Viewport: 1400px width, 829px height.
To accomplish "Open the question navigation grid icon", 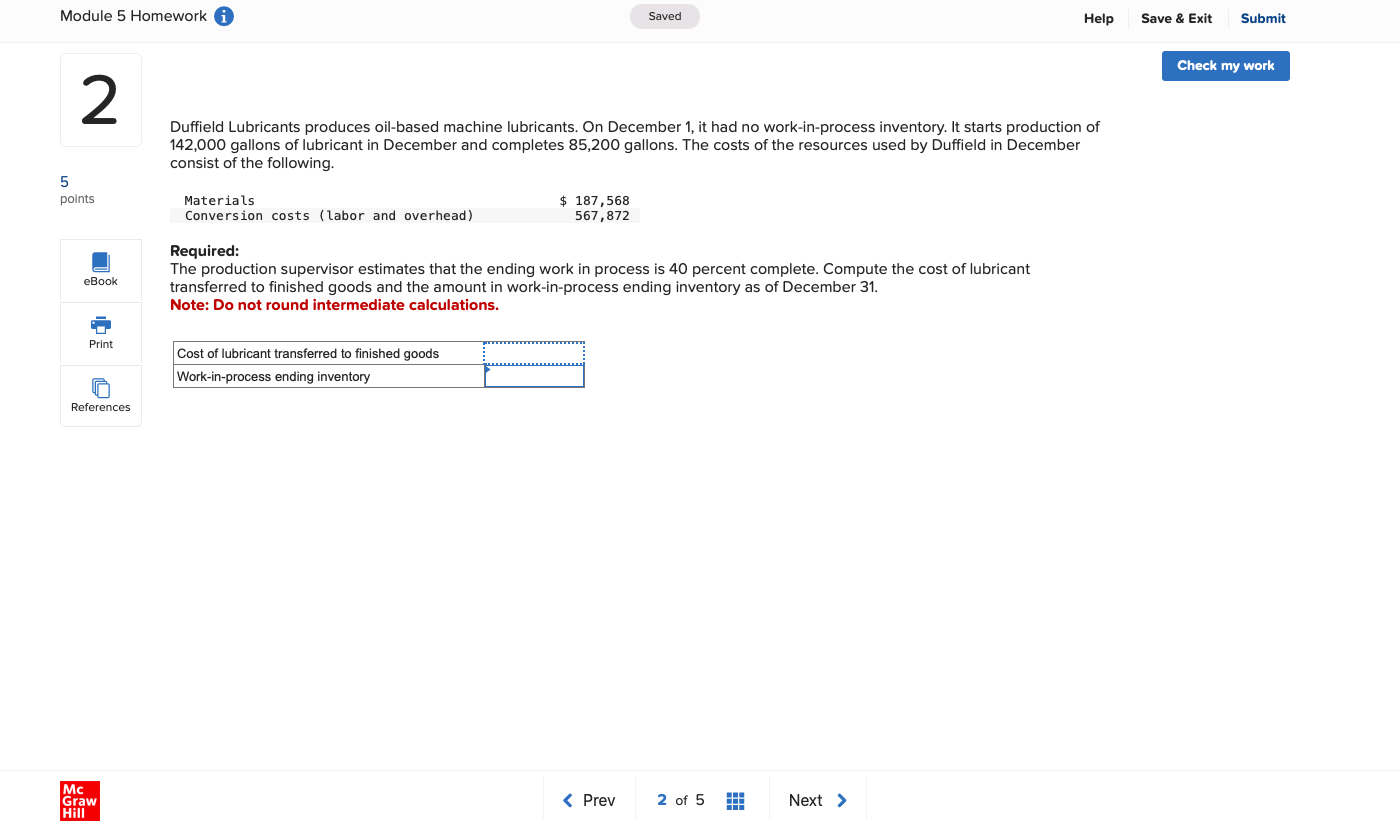I will [735, 800].
